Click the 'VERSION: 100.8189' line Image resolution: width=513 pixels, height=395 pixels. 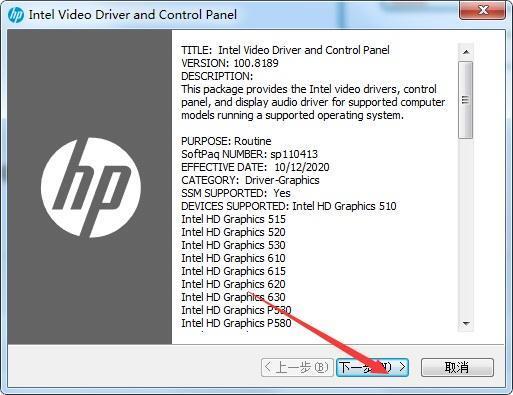tap(230, 63)
